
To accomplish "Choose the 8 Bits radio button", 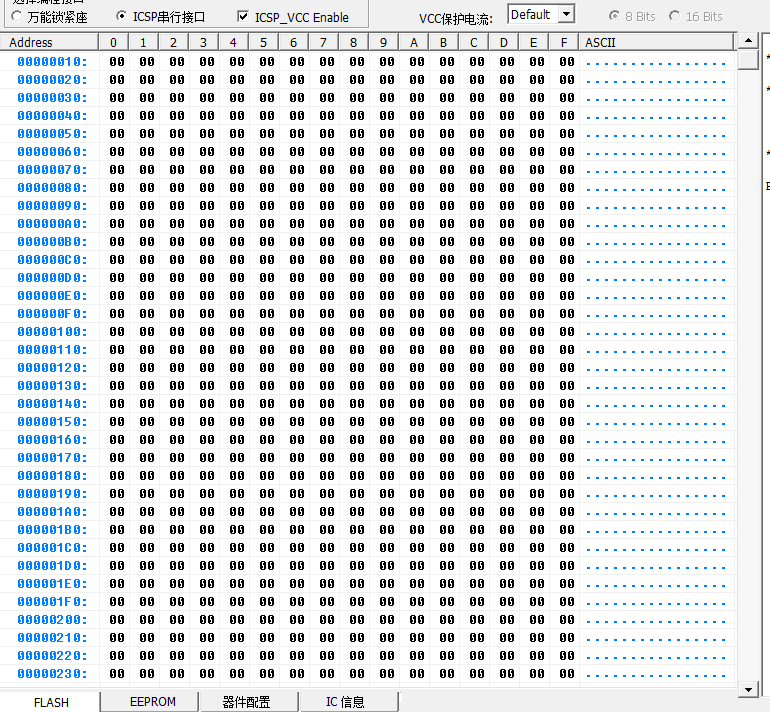I will pos(614,17).
